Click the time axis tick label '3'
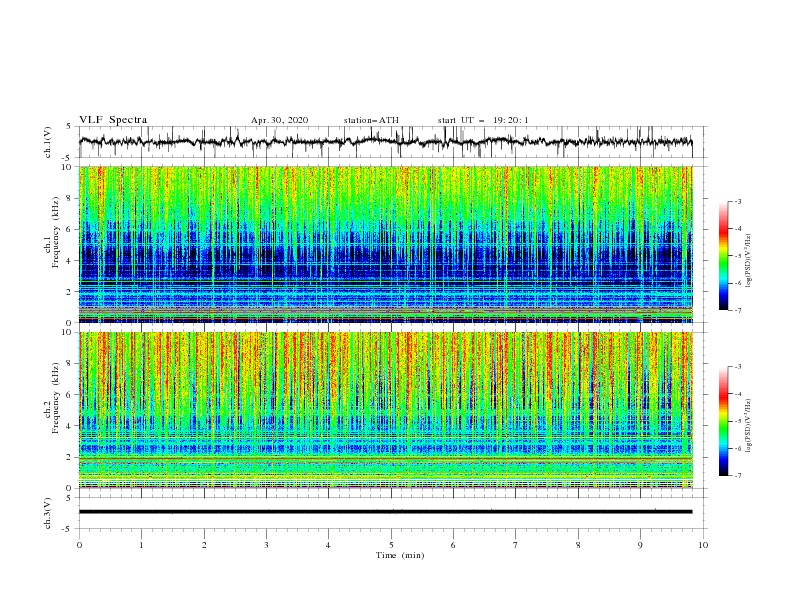This screenshot has width=792, height=612. point(266,545)
